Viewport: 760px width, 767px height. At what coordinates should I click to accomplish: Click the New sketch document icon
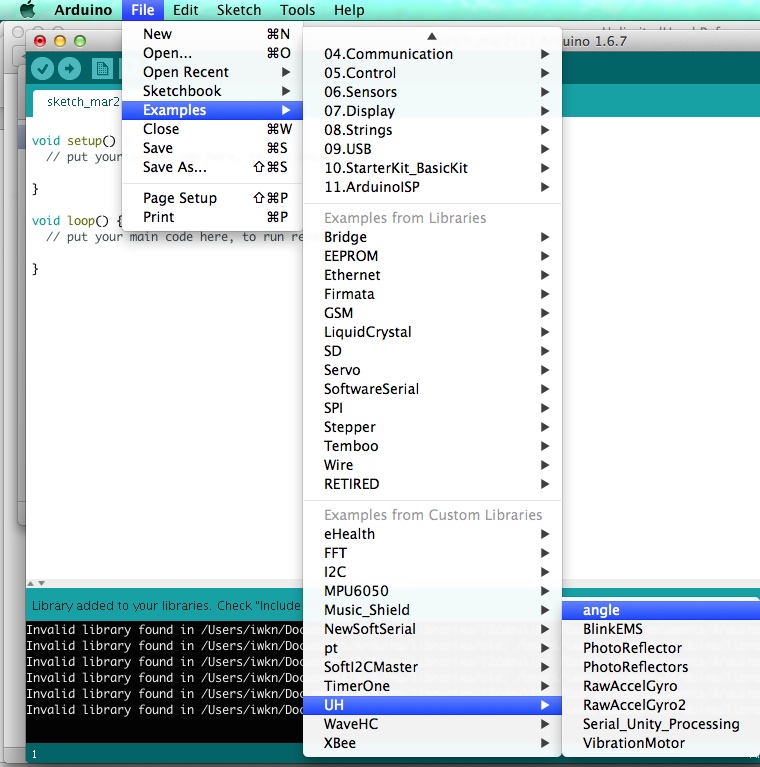point(102,69)
